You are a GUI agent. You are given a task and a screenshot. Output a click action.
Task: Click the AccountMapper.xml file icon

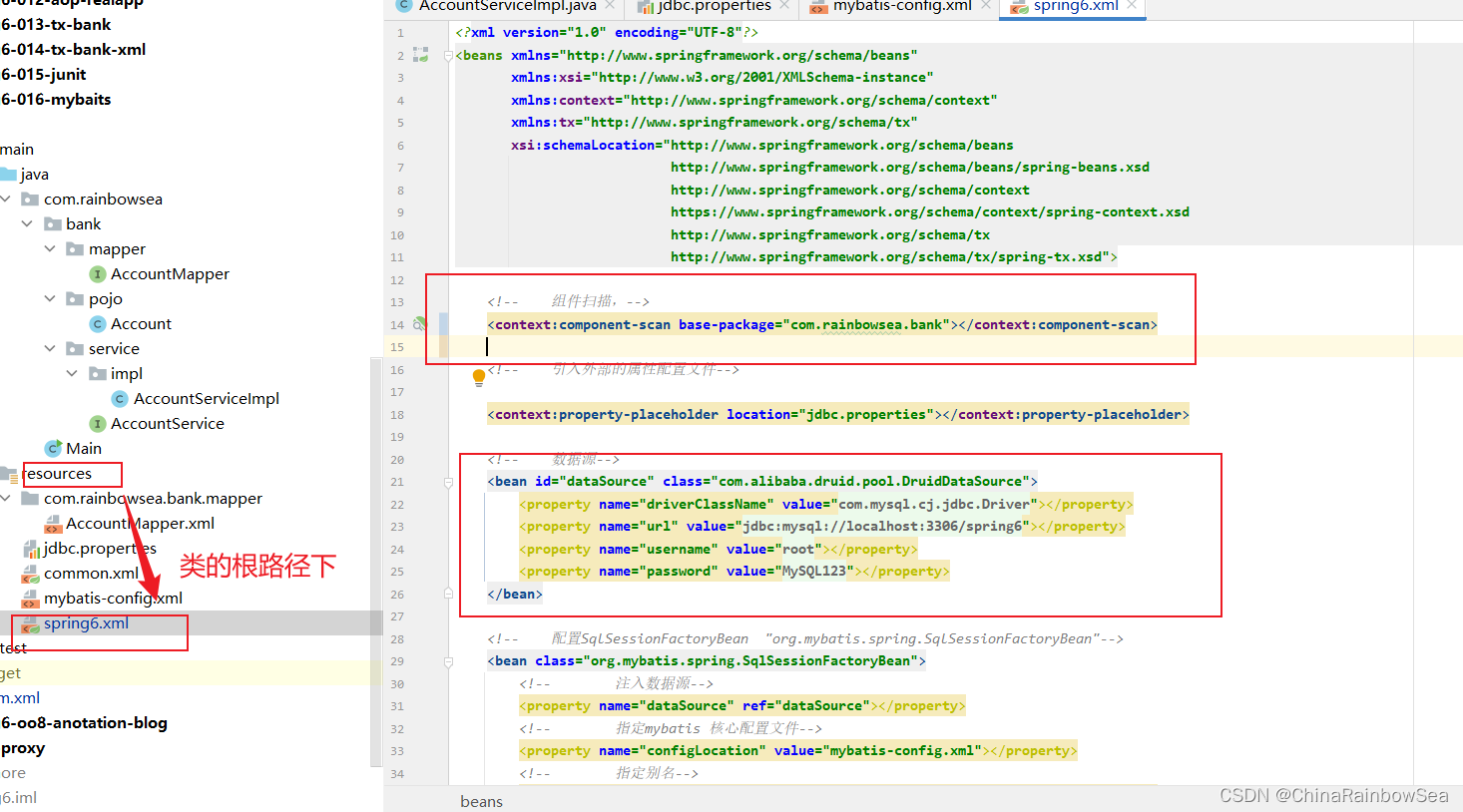click(53, 524)
